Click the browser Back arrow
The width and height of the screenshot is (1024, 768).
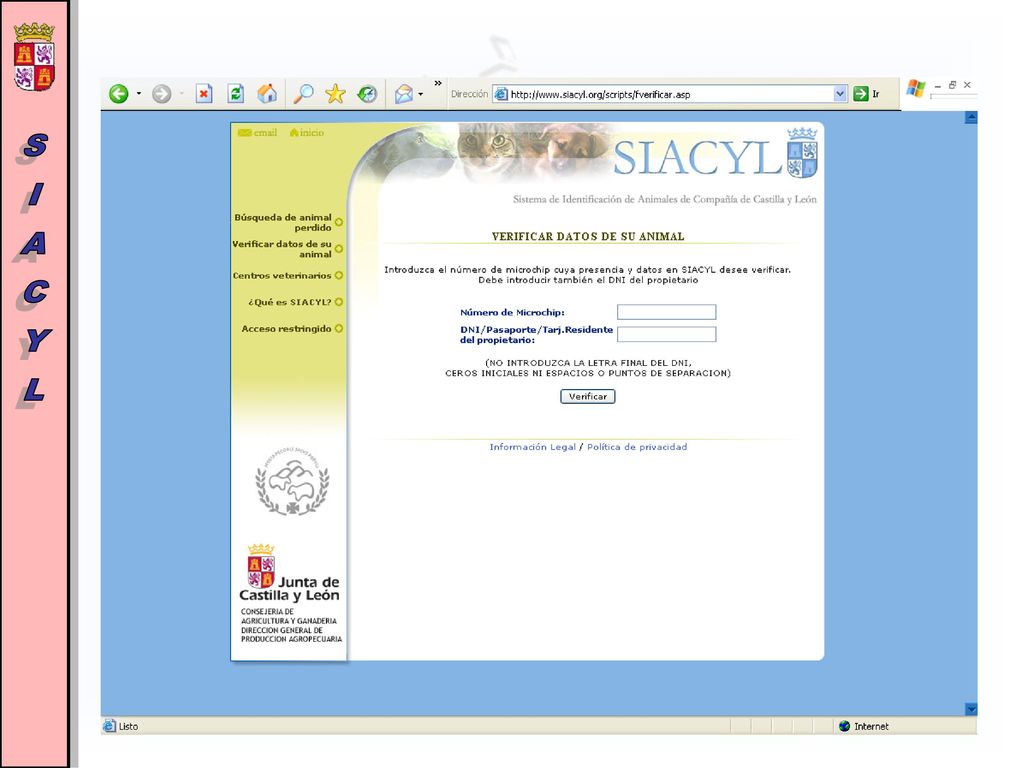coord(119,94)
